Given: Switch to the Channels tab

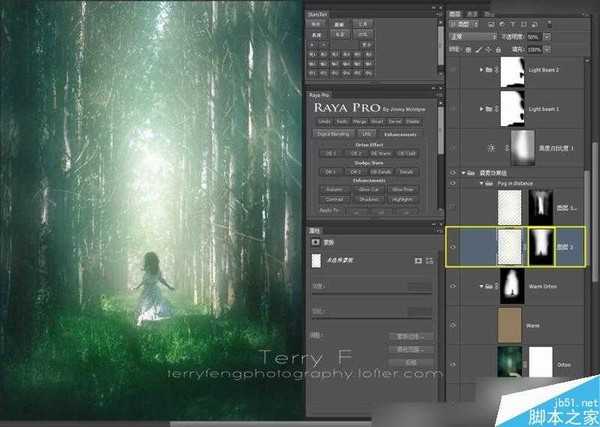Looking at the screenshot, I should [472, 14].
